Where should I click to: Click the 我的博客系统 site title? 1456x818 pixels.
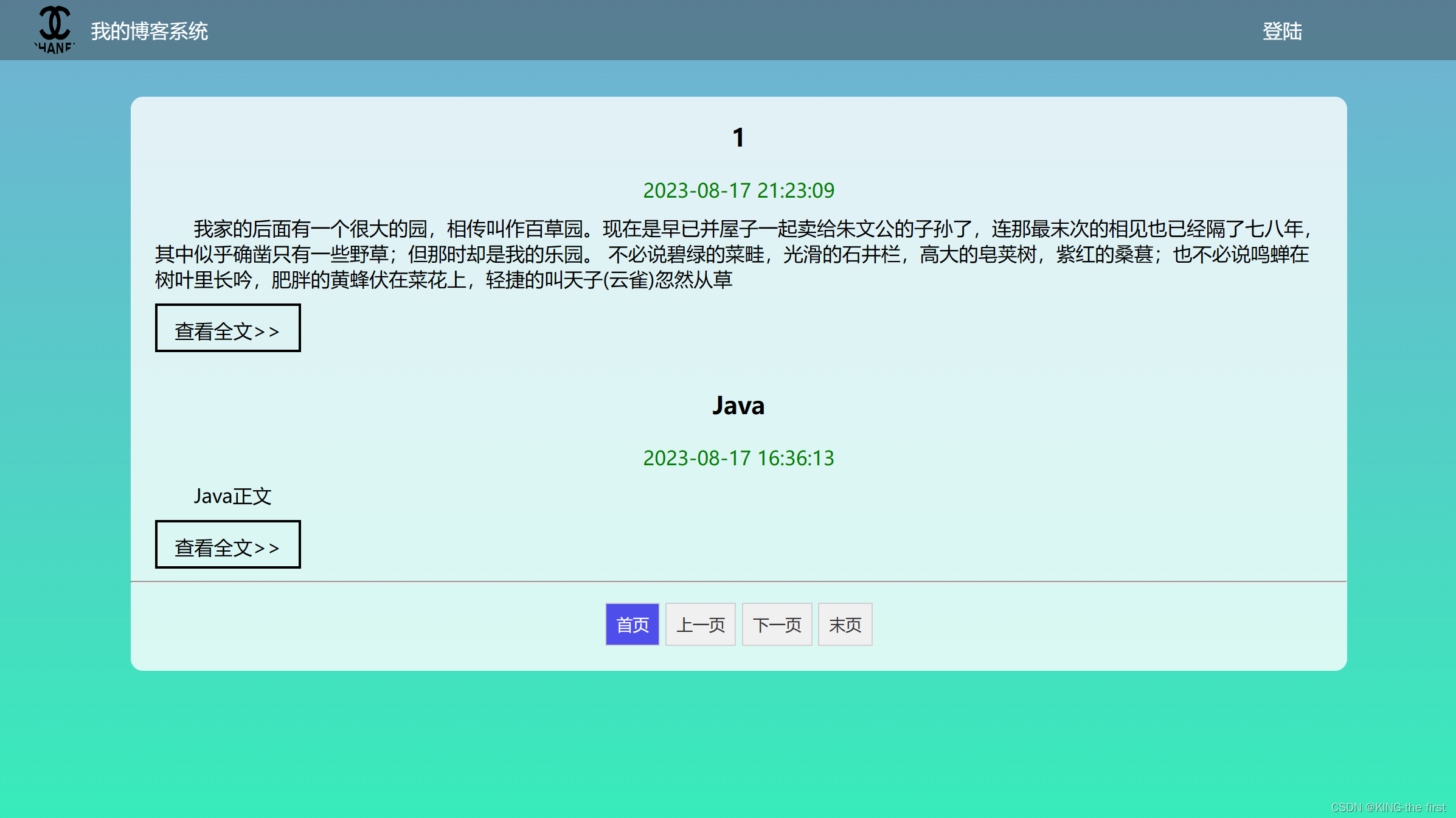click(x=150, y=32)
